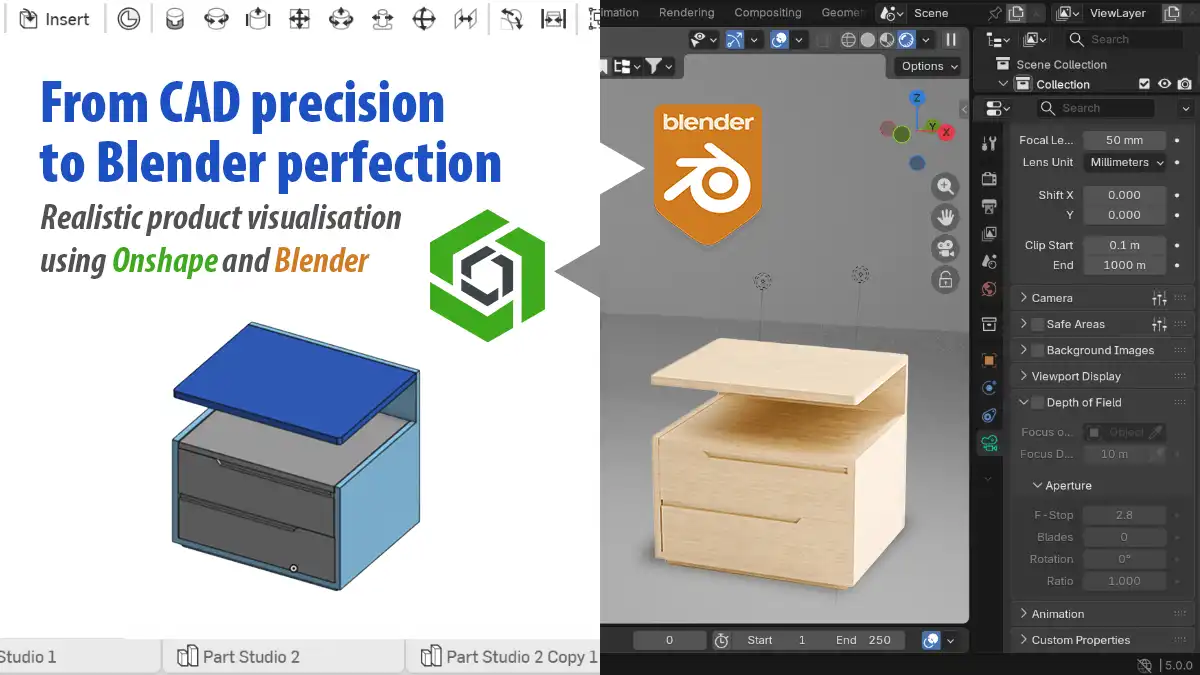
Task: Open the gizmo options dropdown arrow
Action: (755, 40)
